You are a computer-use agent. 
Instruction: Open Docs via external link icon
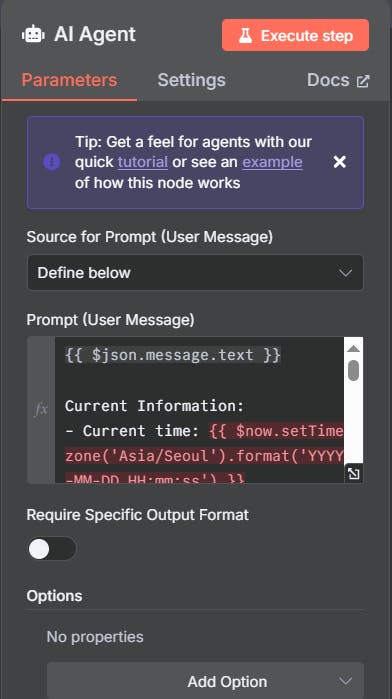363,81
